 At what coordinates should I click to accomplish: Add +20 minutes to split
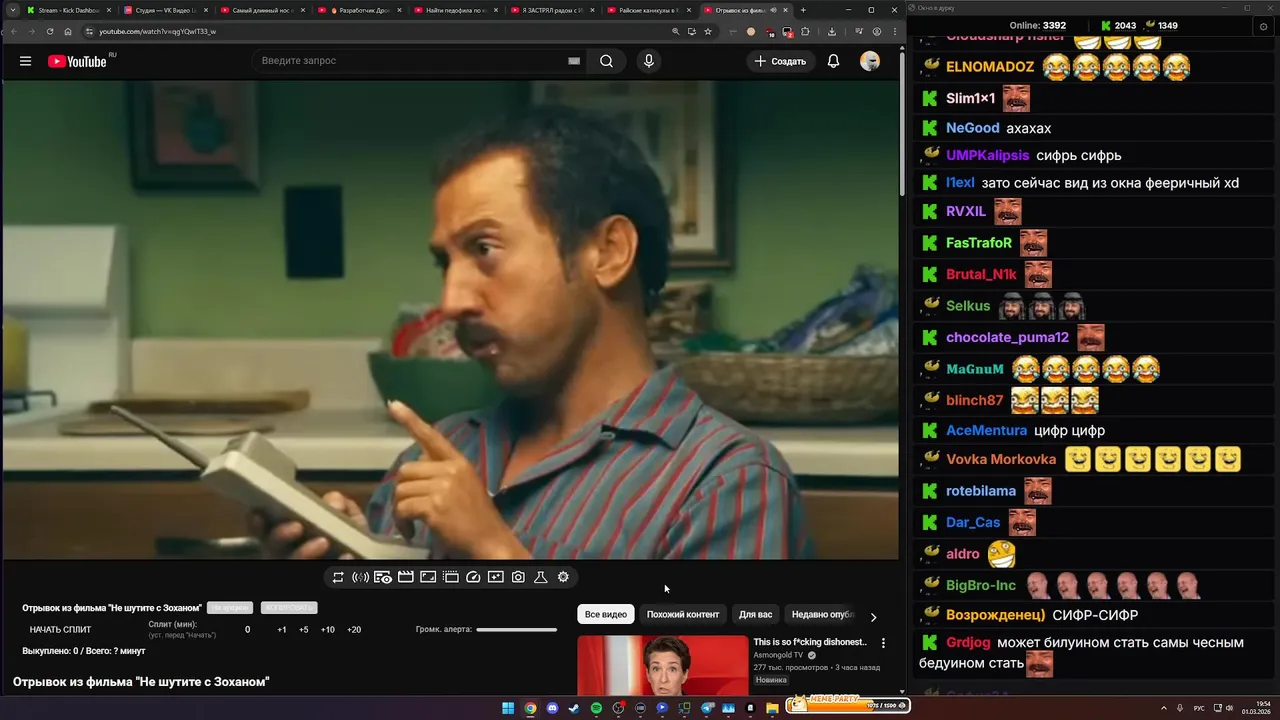point(354,630)
